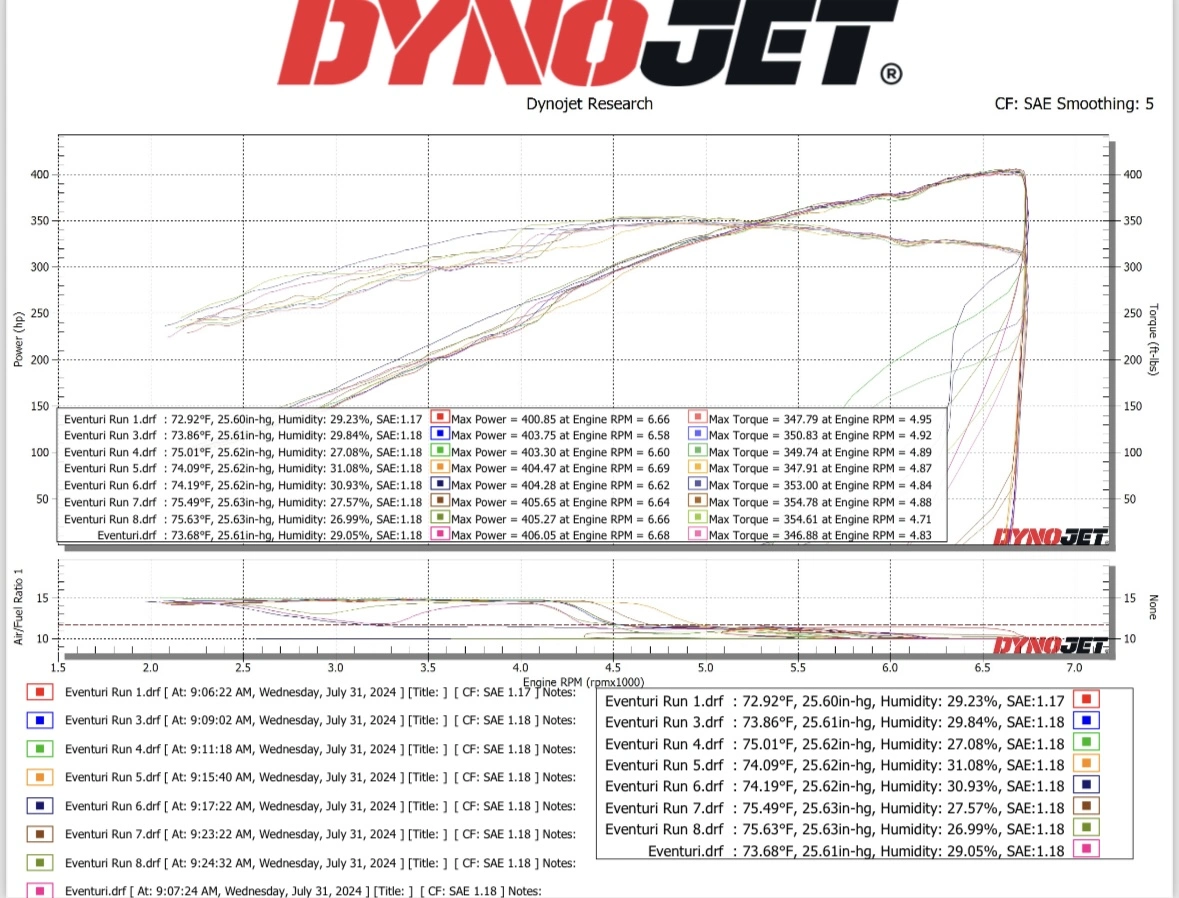
Task: Click the brown swatch right of 'Humidity: 27.57%, SAE:1.18' in the lower-right box
Action: (1086, 806)
